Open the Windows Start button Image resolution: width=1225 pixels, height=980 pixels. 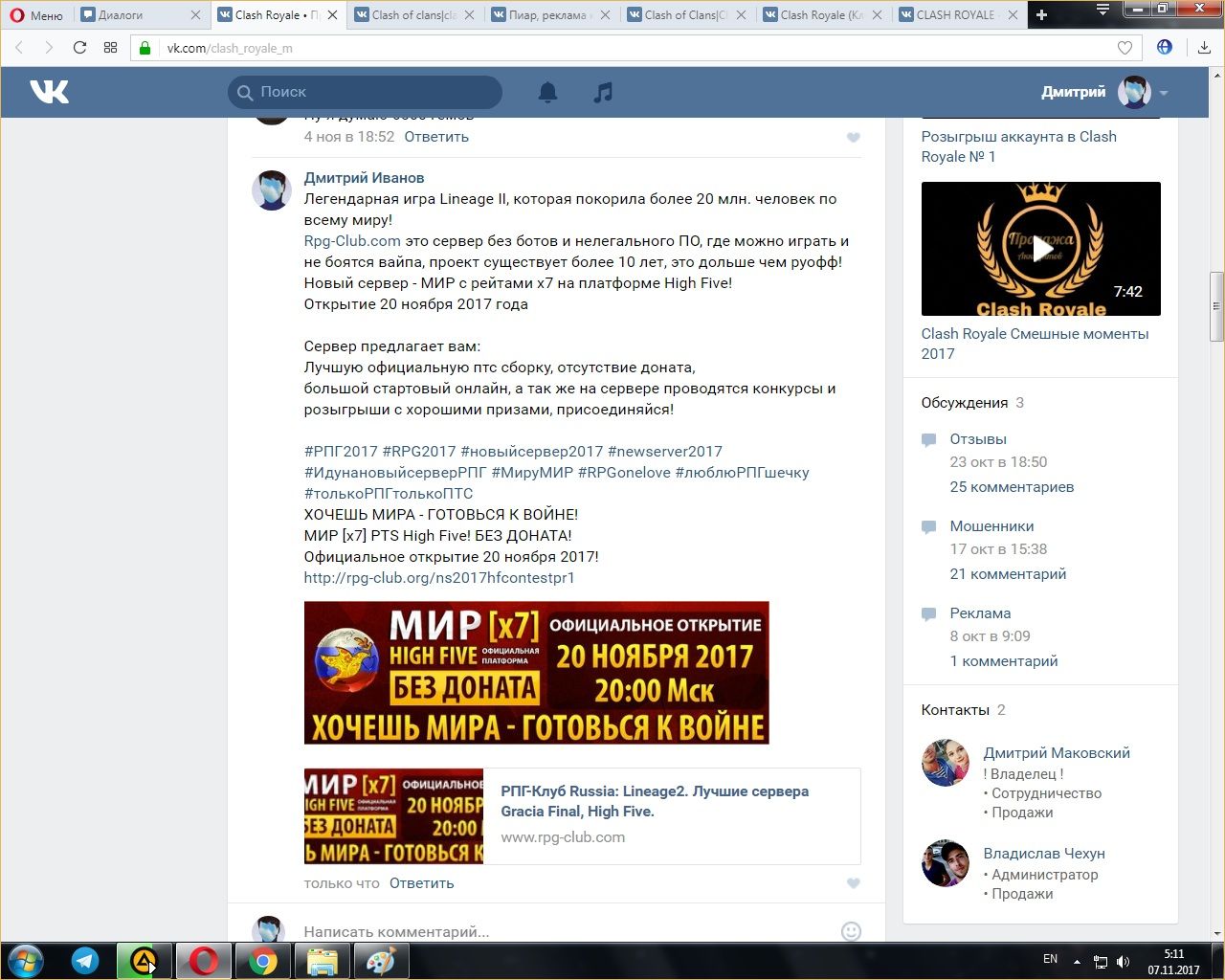point(26,961)
